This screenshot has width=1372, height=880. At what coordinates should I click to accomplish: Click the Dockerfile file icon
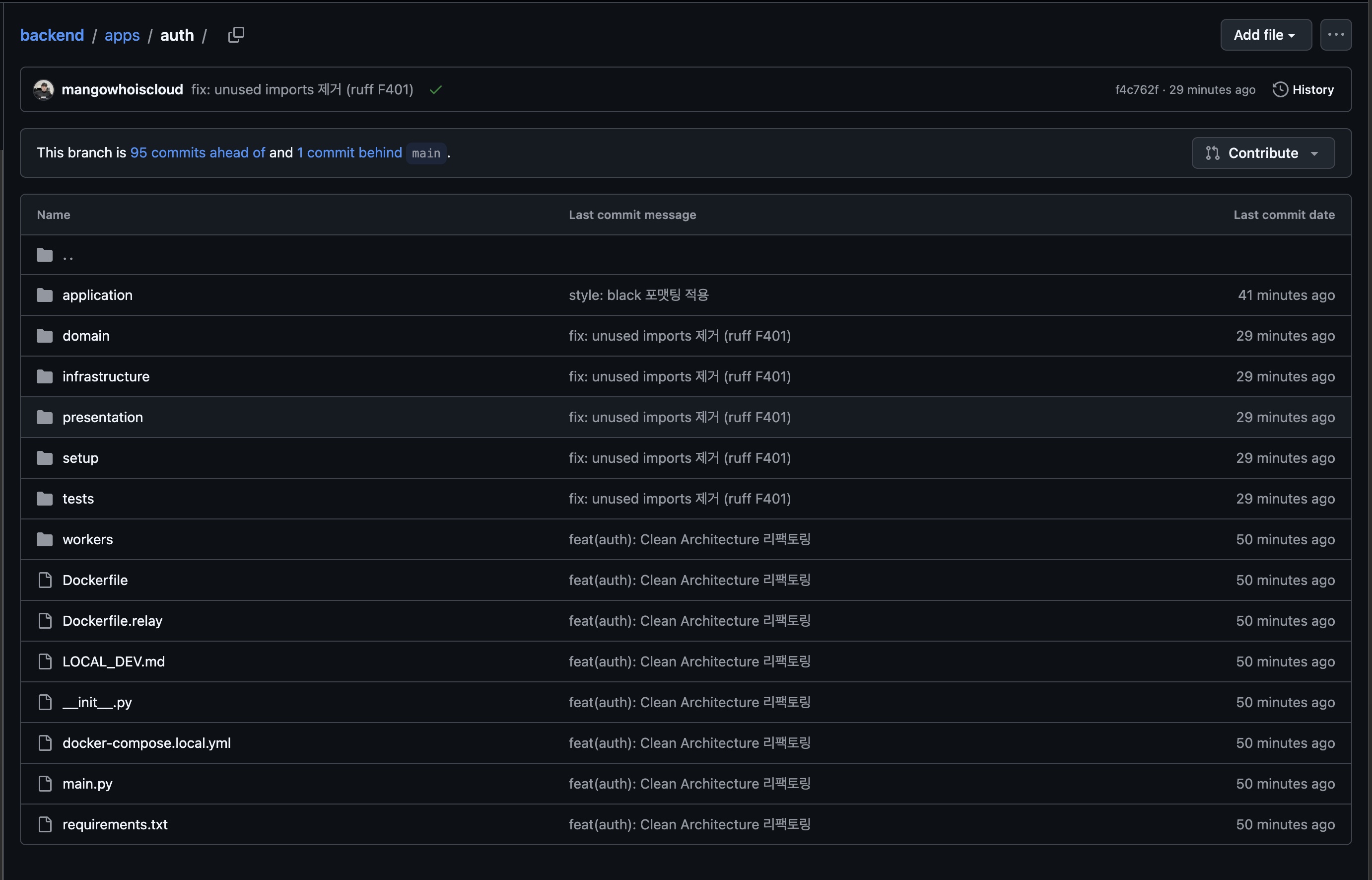pyautogui.click(x=45, y=580)
